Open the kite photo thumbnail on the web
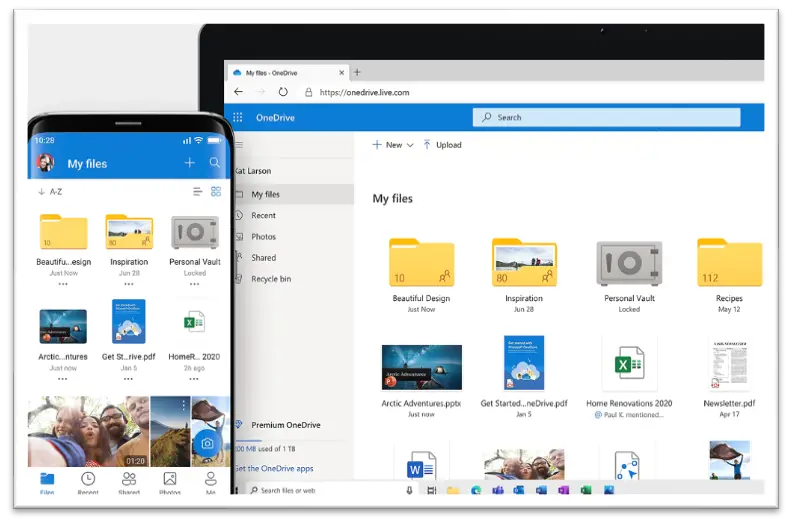 point(729,460)
